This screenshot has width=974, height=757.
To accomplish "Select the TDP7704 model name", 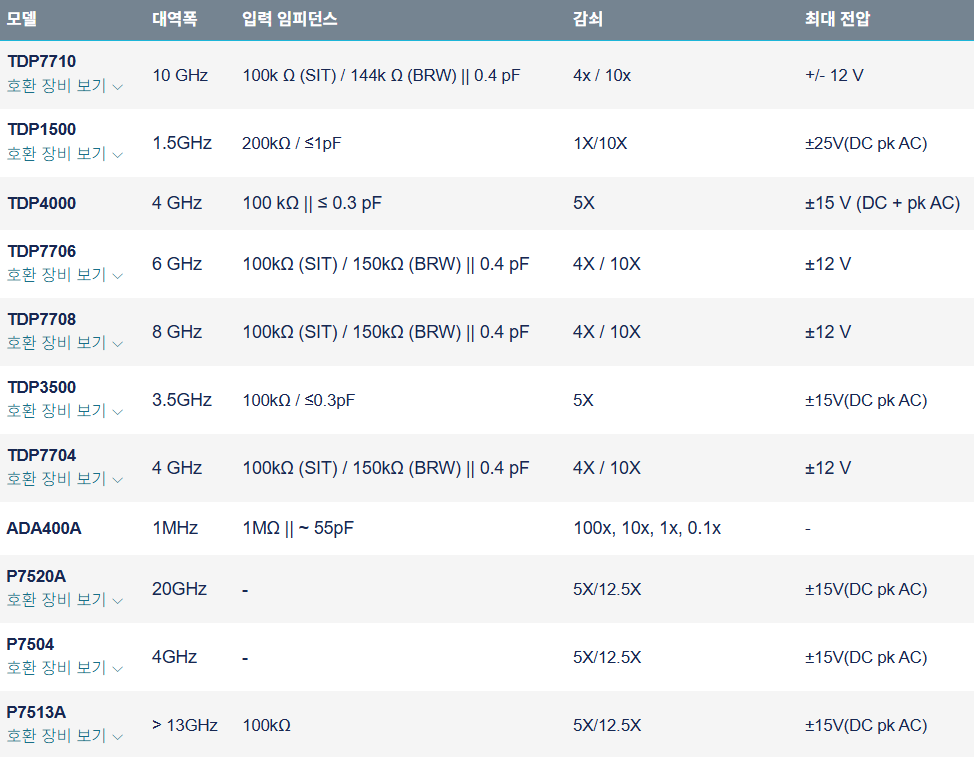I will pos(42,455).
